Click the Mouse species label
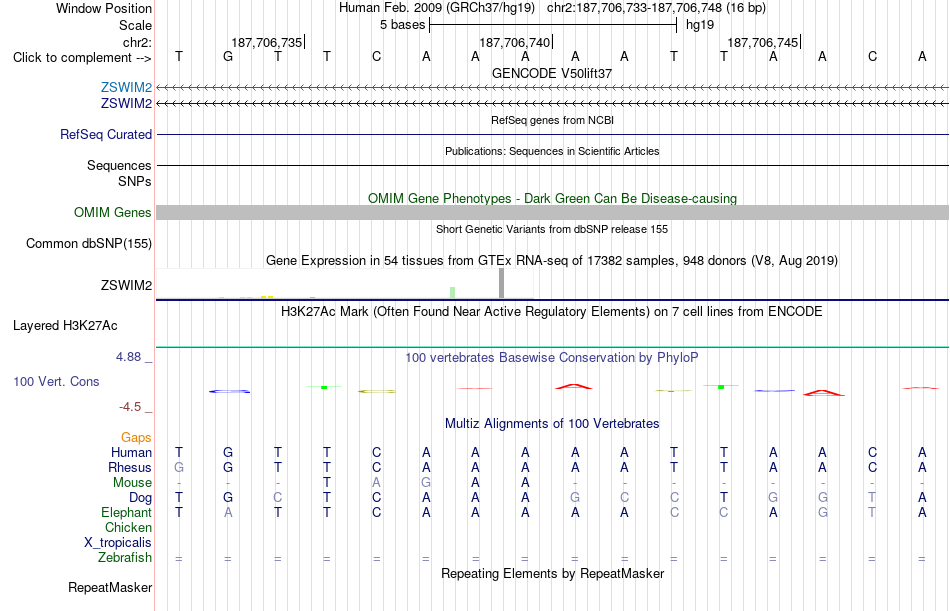 [132, 483]
